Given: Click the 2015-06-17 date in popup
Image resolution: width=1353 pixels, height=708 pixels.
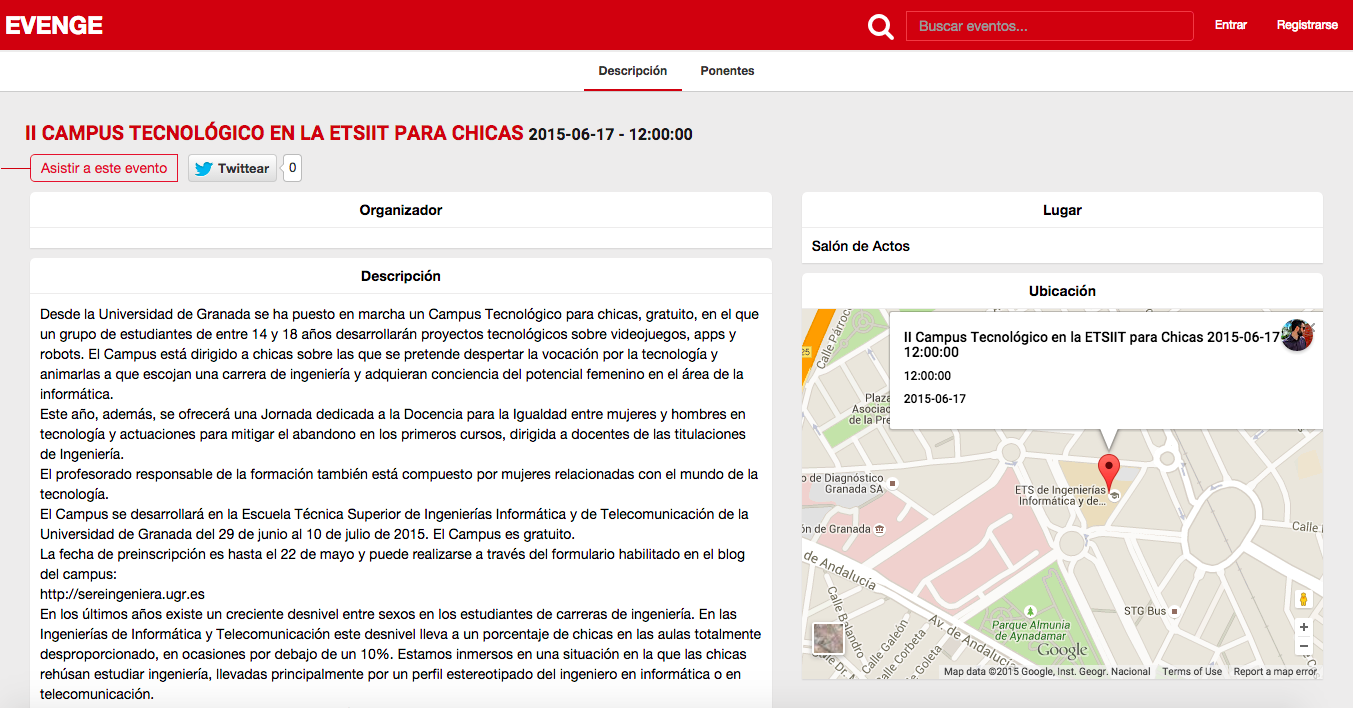Looking at the screenshot, I should coord(935,399).
